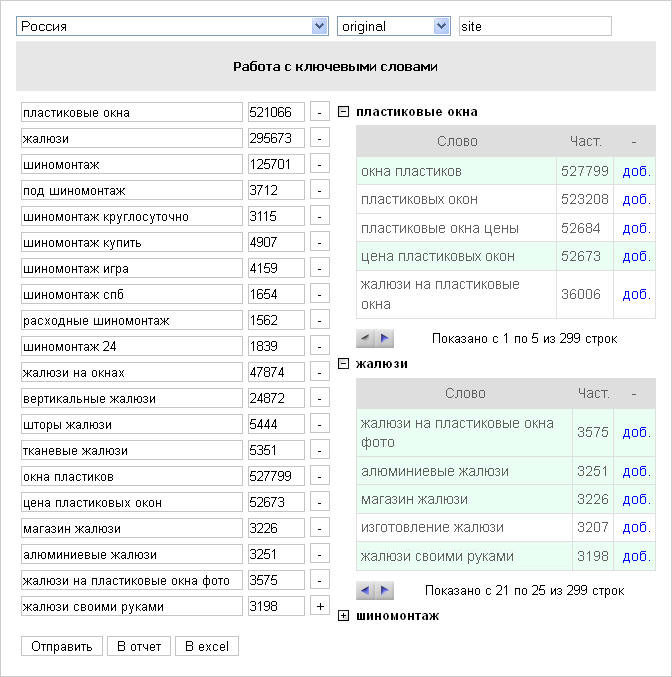Click the 'вертикальные жалюзи' keyword field
Screen dimensions: 672x677
click(x=131, y=399)
